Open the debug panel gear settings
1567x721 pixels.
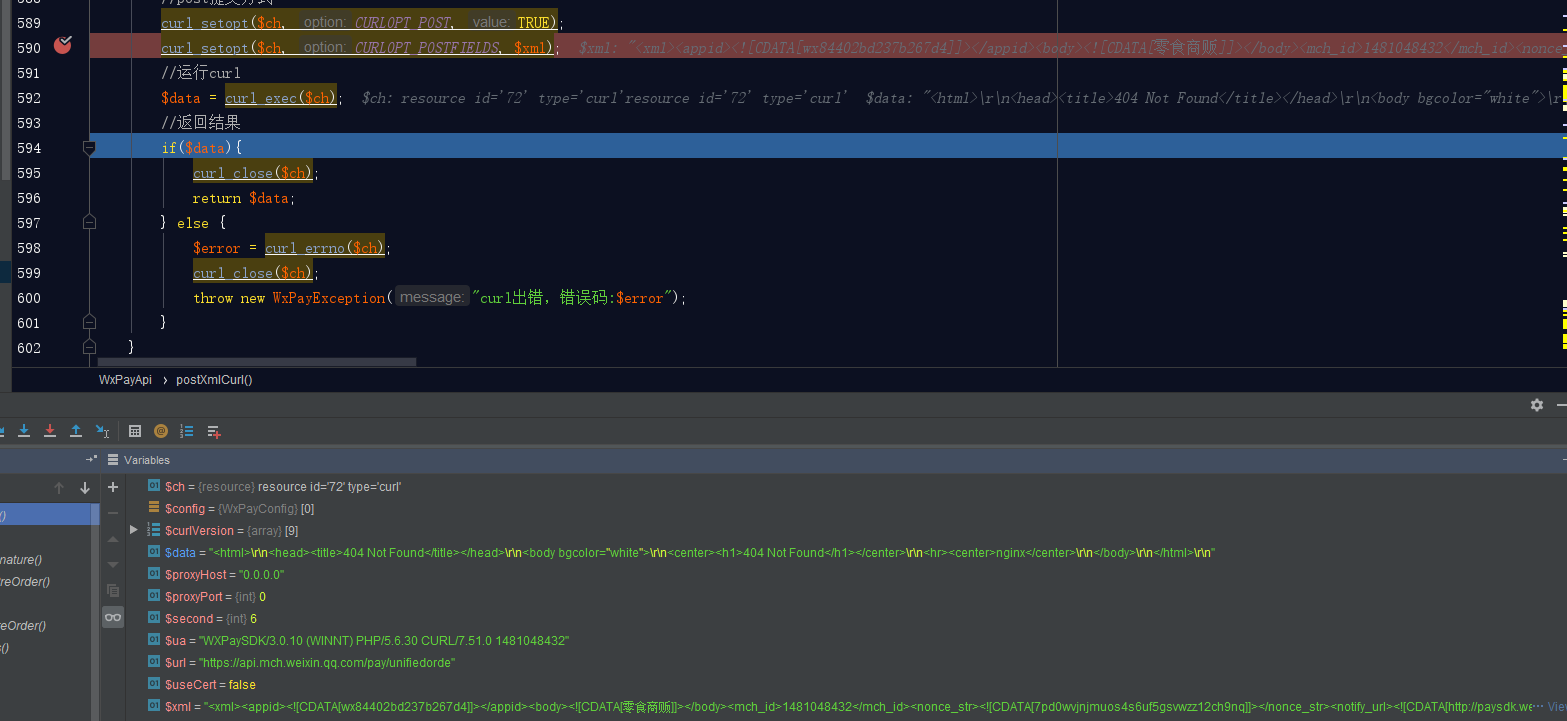[1537, 405]
